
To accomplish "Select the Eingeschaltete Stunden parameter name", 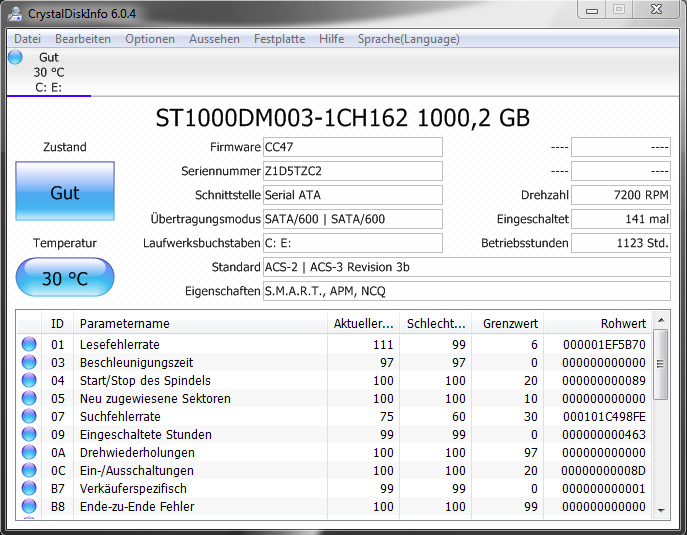I will pos(145,434).
